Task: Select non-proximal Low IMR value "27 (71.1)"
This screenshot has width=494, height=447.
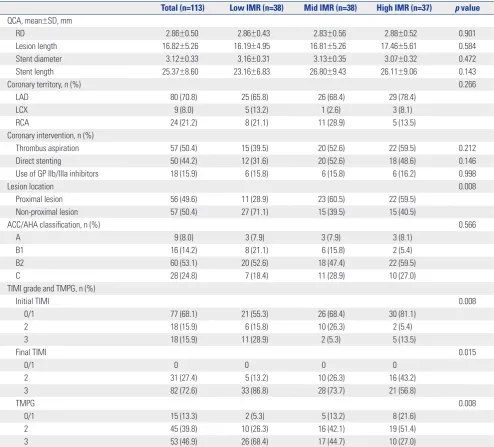Action: (255, 212)
